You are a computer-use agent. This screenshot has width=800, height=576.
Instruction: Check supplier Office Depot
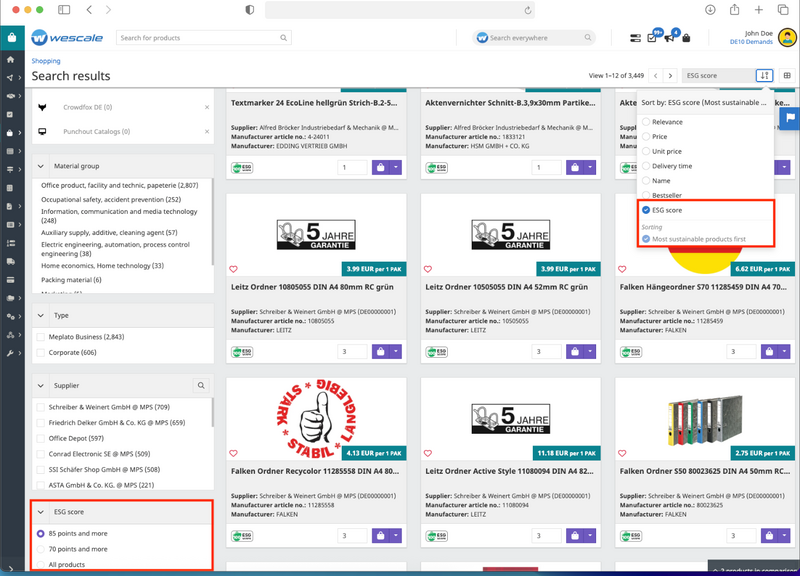(x=41, y=438)
